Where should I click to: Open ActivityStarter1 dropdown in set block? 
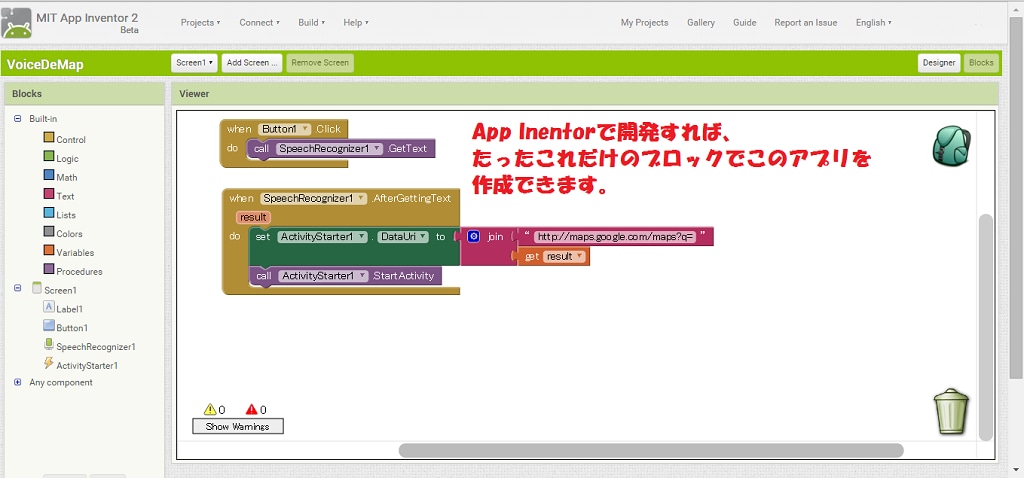(x=324, y=237)
